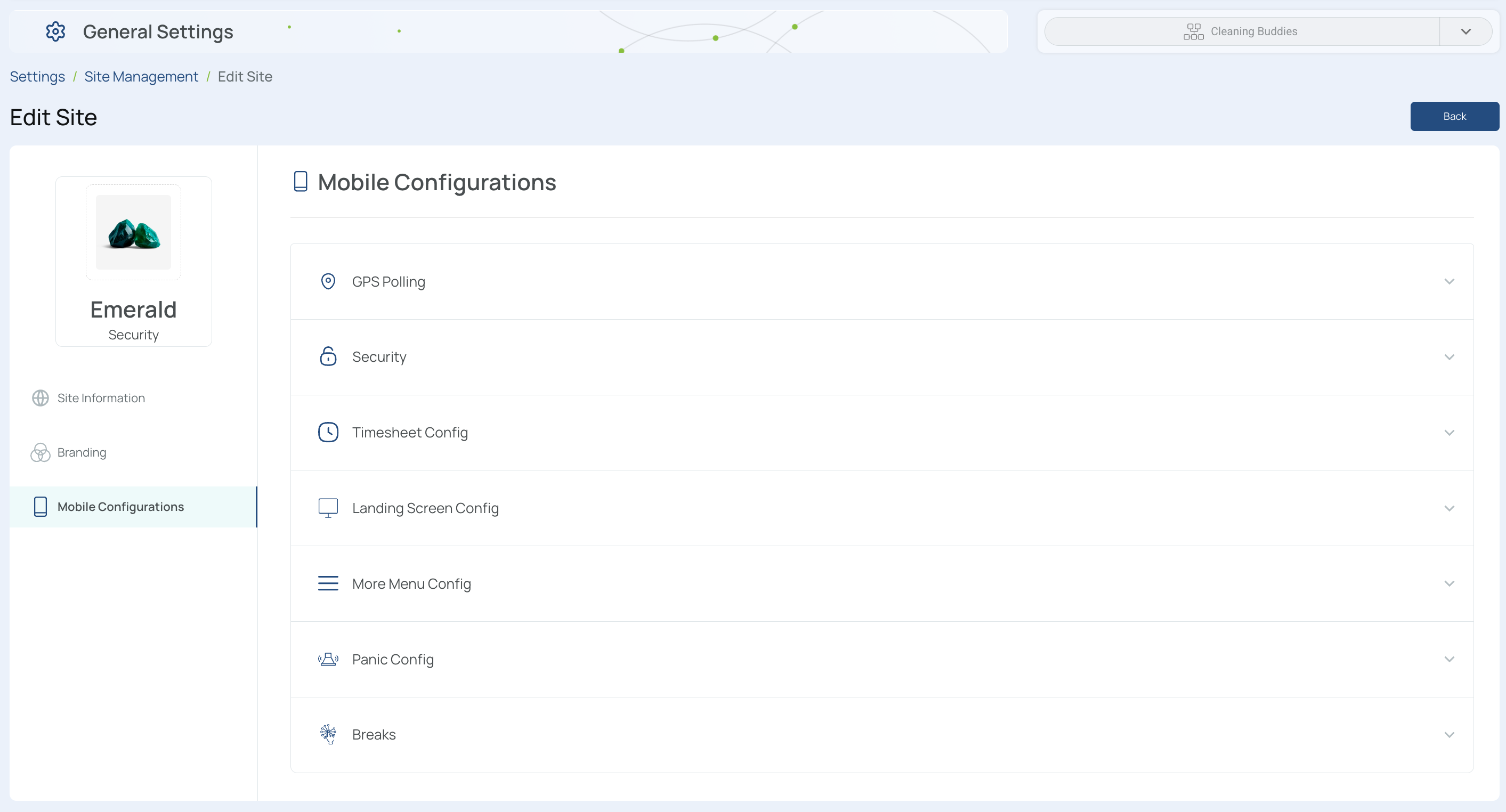The height and width of the screenshot is (812, 1506).
Task: Click the Edit Site page heading
Action: [53, 118]
